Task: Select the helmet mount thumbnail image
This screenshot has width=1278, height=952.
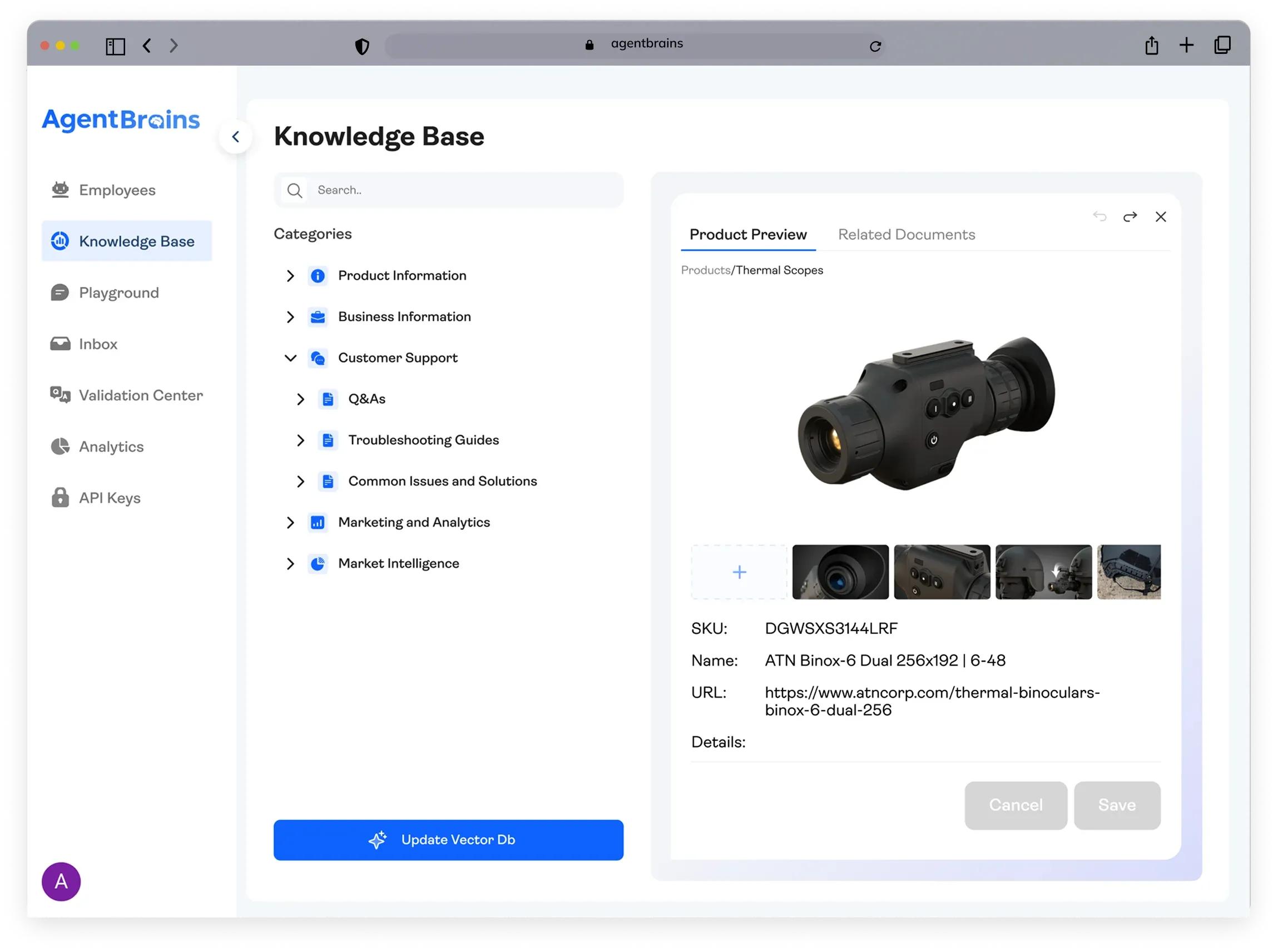Action: tap(1043, 572)
